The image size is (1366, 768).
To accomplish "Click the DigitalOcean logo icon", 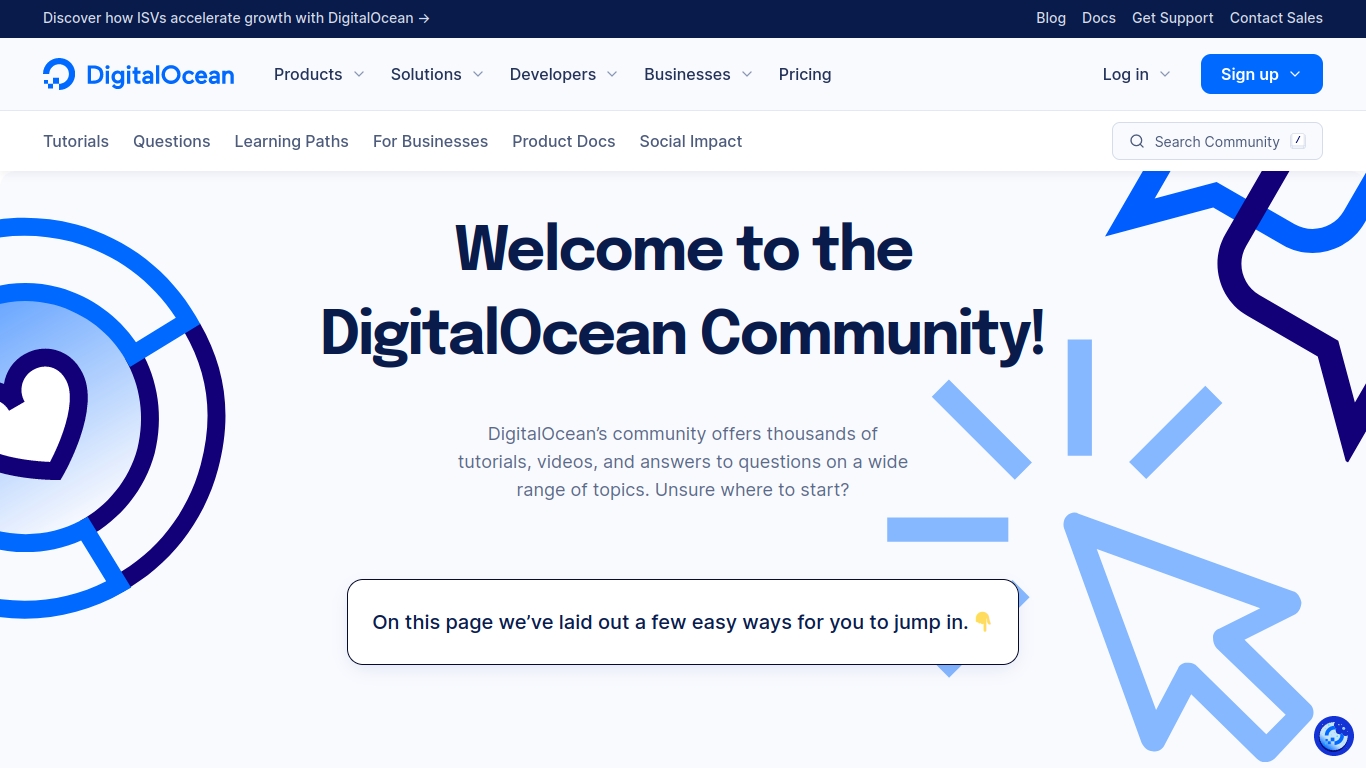I will 59,74.
